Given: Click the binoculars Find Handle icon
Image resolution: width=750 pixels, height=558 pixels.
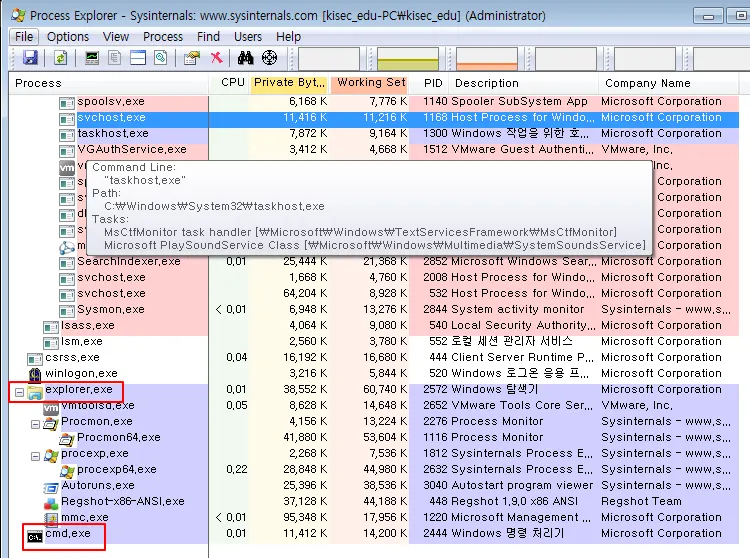Looking at the screenshot, I should pyautogui.click(x=246, y=58).
